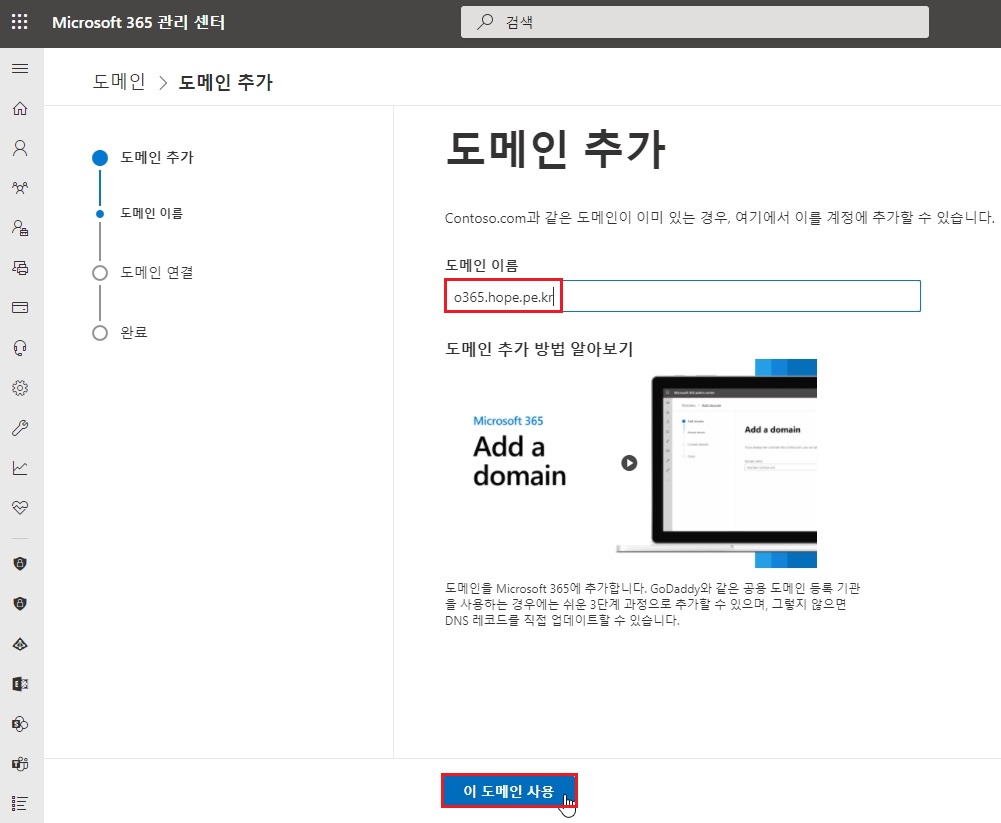Go back to 도메인 breadcrumb
Image resolution: width=1001 pixels, height=823 pixels.
point(119,82)
